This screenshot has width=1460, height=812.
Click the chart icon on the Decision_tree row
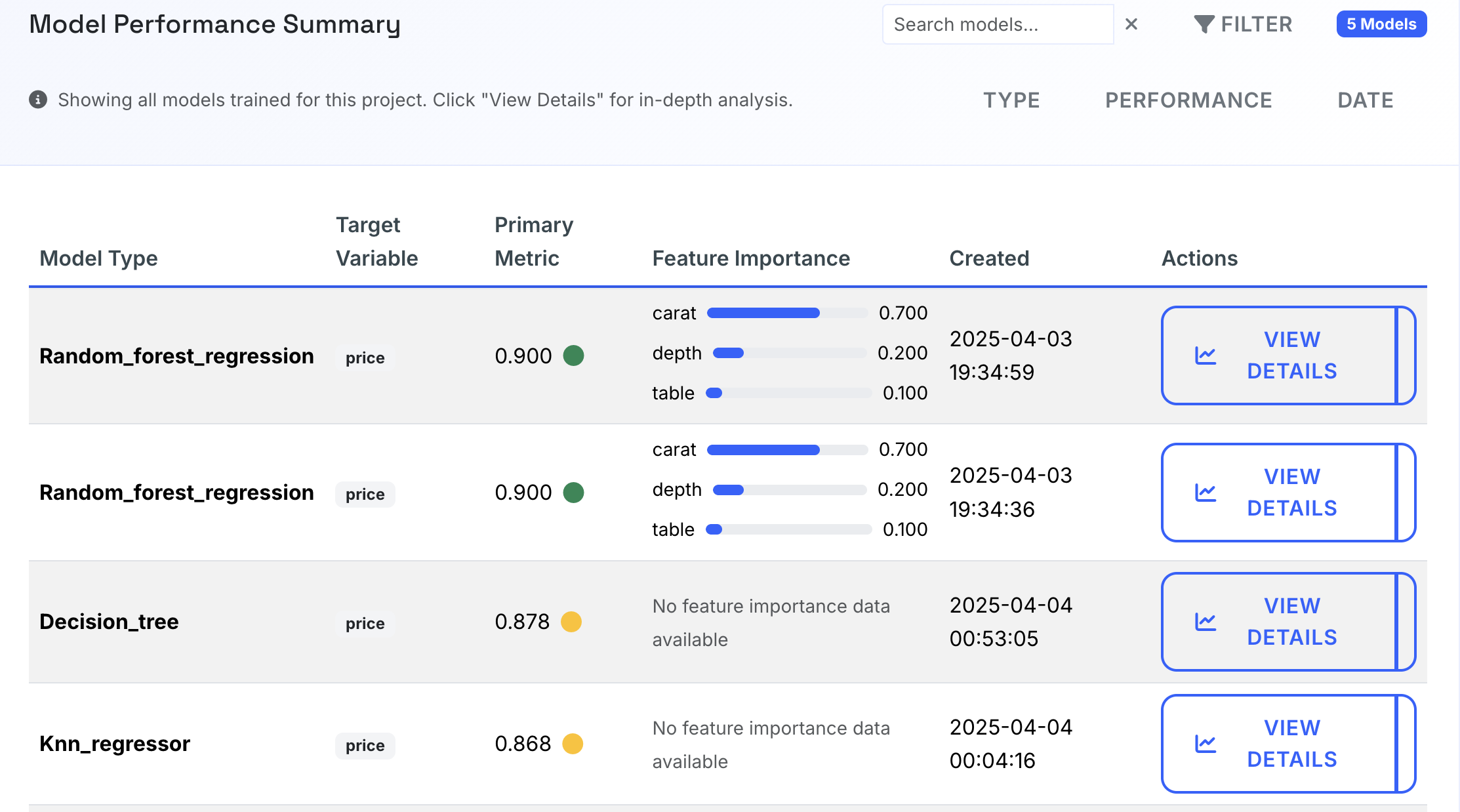[x=1206, y=621]
